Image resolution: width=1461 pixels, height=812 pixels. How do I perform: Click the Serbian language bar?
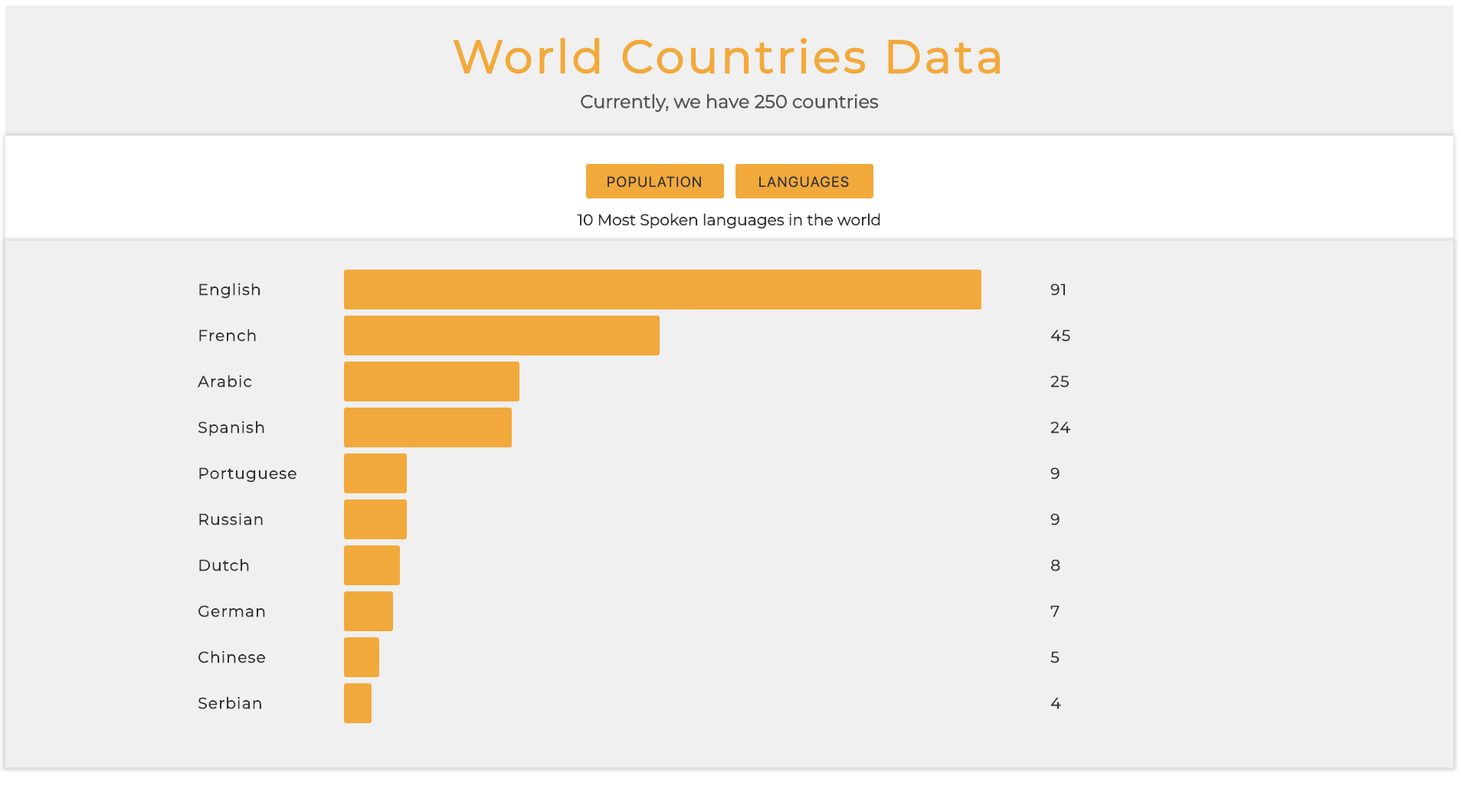358,703
